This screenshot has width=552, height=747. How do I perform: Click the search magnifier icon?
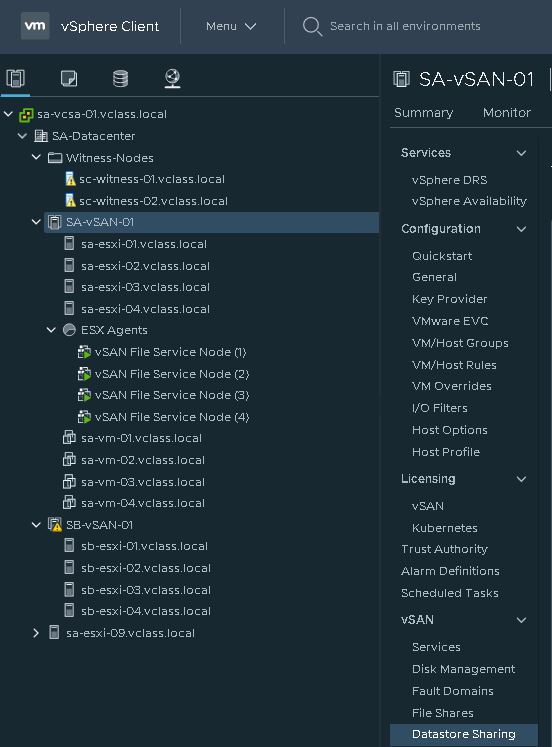pos(312,26)
